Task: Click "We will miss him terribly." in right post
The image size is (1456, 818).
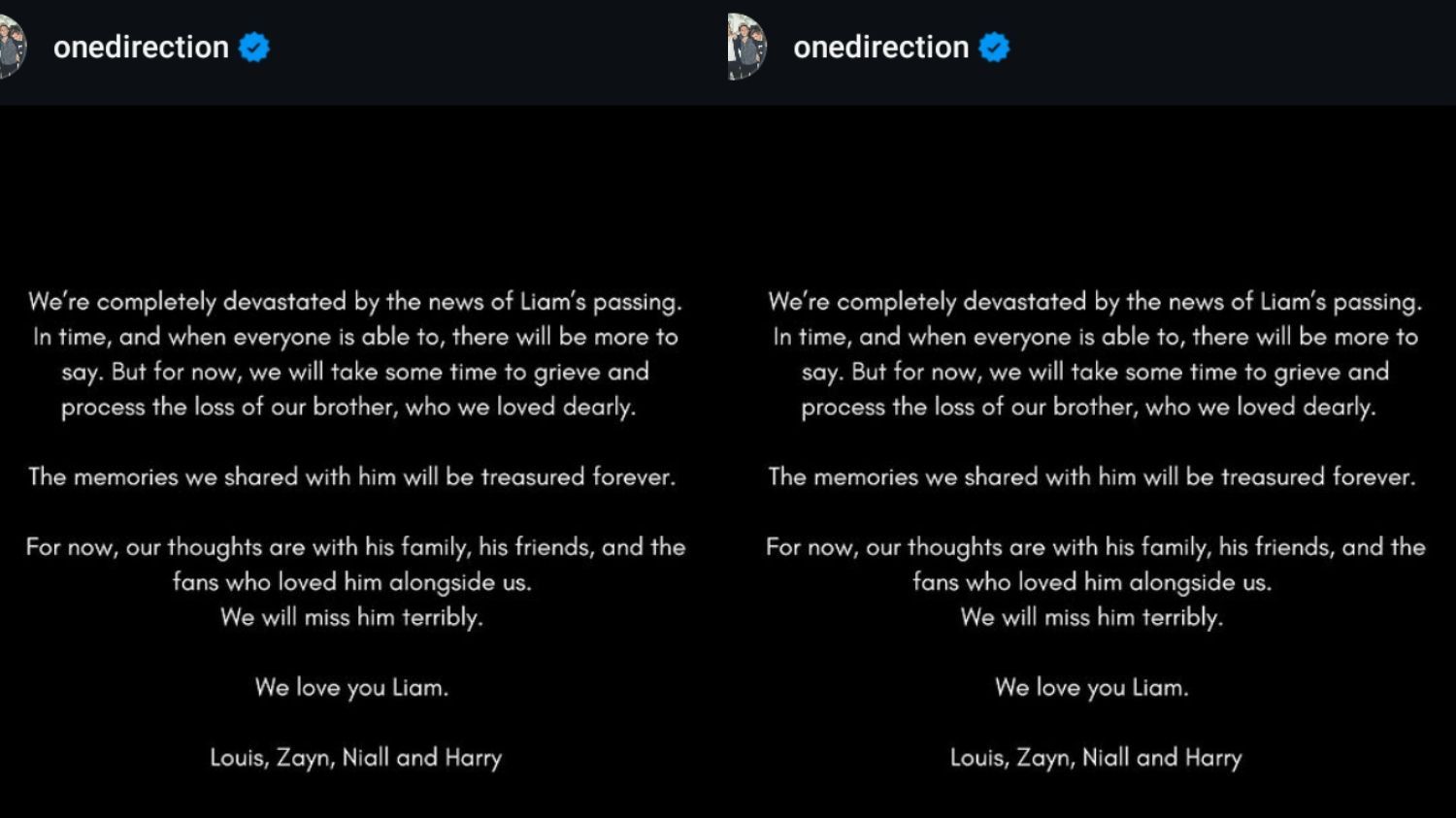Action: tap(1091, 617)
